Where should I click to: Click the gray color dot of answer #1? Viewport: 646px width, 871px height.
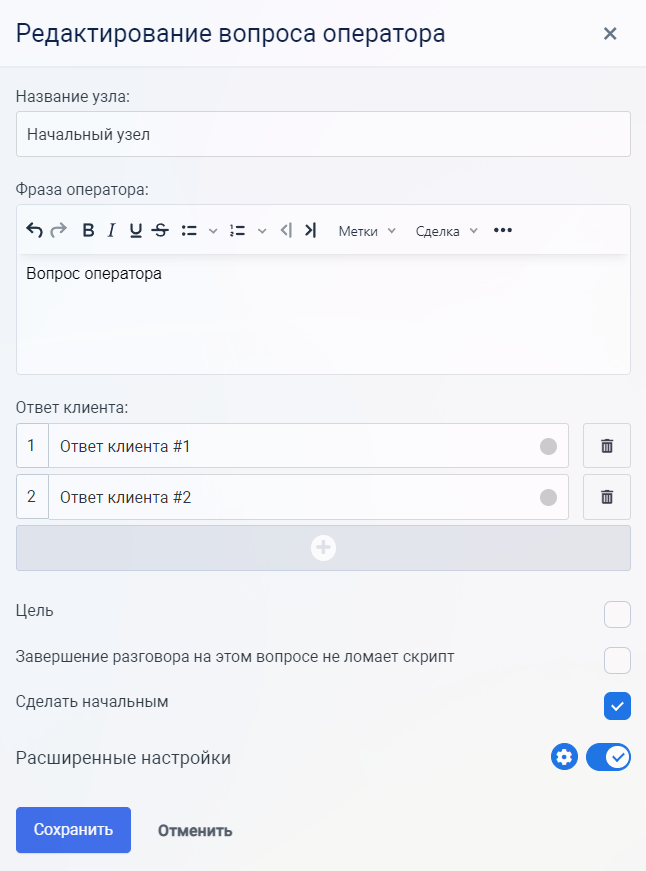coord(548,447)
